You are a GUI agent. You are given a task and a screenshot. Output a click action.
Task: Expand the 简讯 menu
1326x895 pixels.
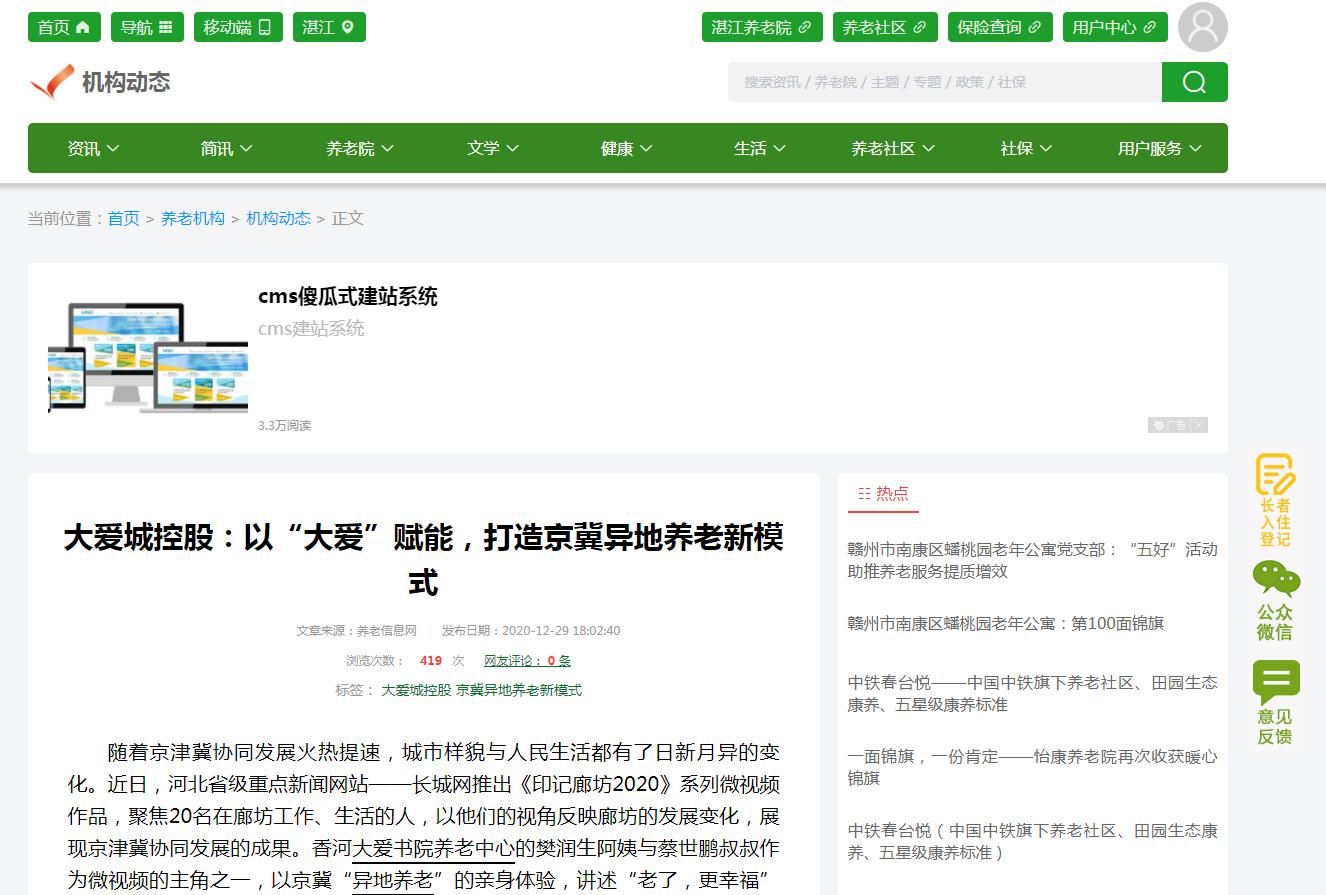[x=227, y=148]
